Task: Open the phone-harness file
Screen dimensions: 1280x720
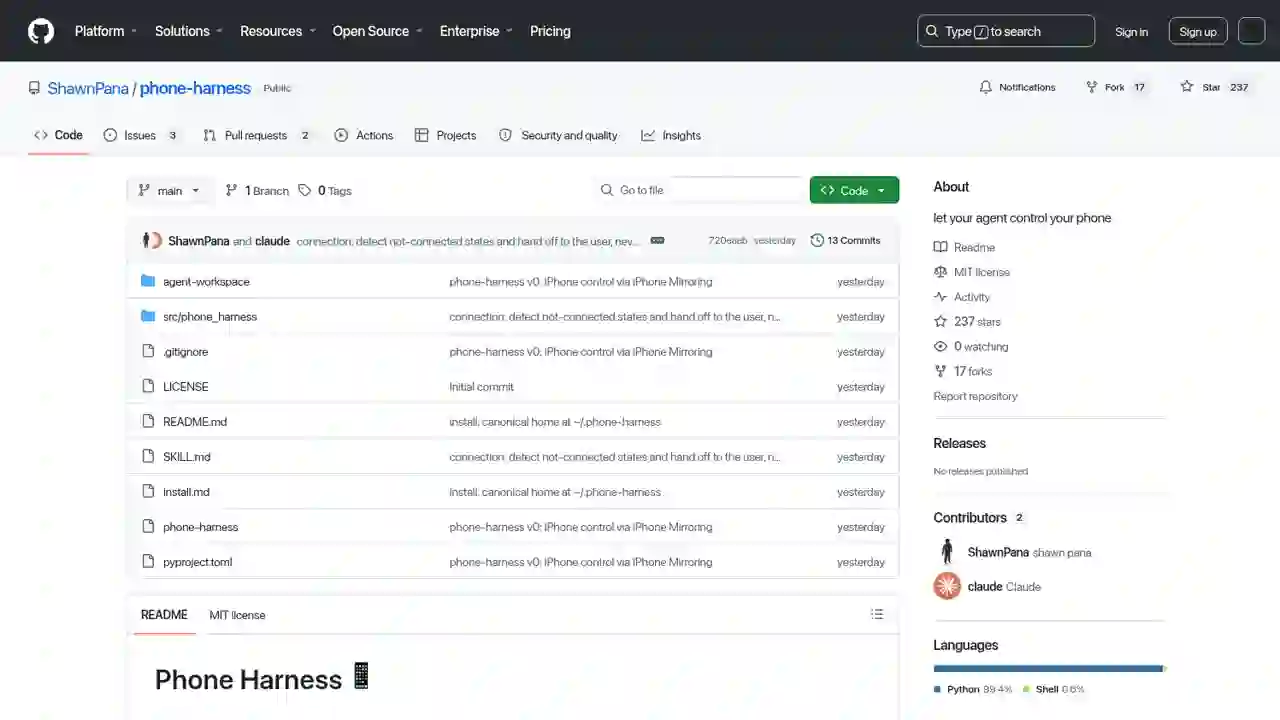Action: pyautogui.click(x=200, y=526)
